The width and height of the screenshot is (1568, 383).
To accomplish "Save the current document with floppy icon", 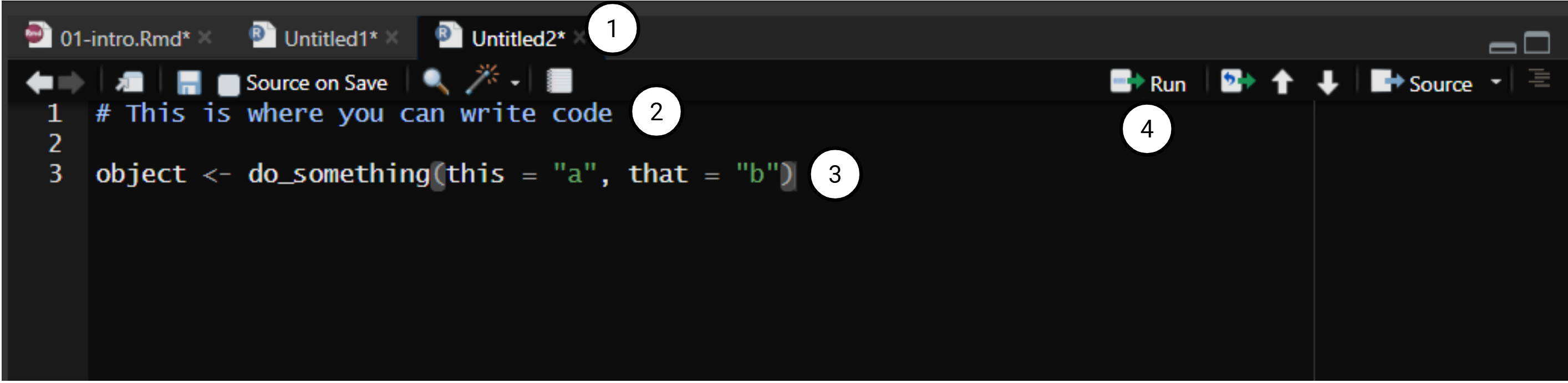I will tap(189, 83).
